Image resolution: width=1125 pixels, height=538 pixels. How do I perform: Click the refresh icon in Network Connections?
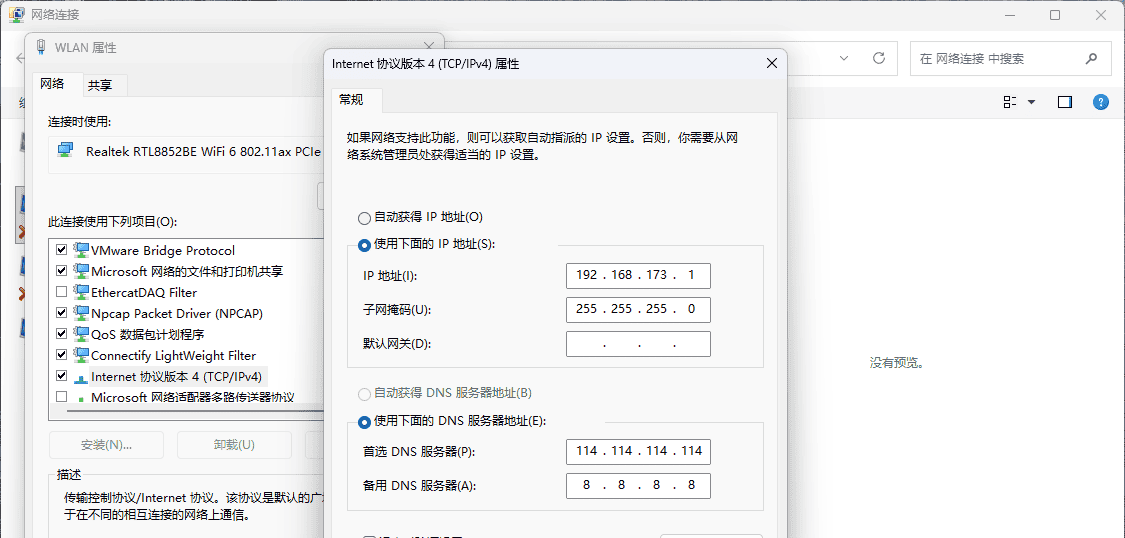pos(878,58)
